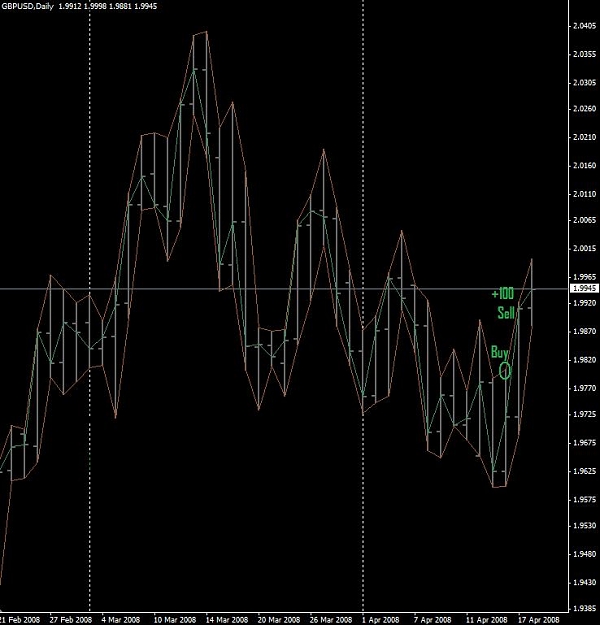
Task: Click the 1.9770 price scale label
Action: (x=584, y=388)
